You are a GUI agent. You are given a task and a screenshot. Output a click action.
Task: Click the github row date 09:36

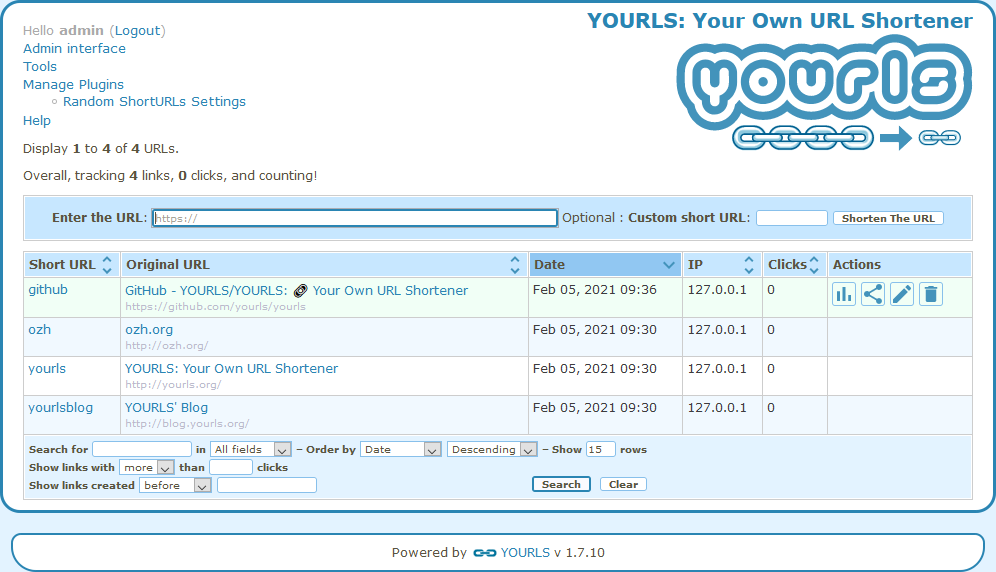pyautogui.click(x=595, y=290)
